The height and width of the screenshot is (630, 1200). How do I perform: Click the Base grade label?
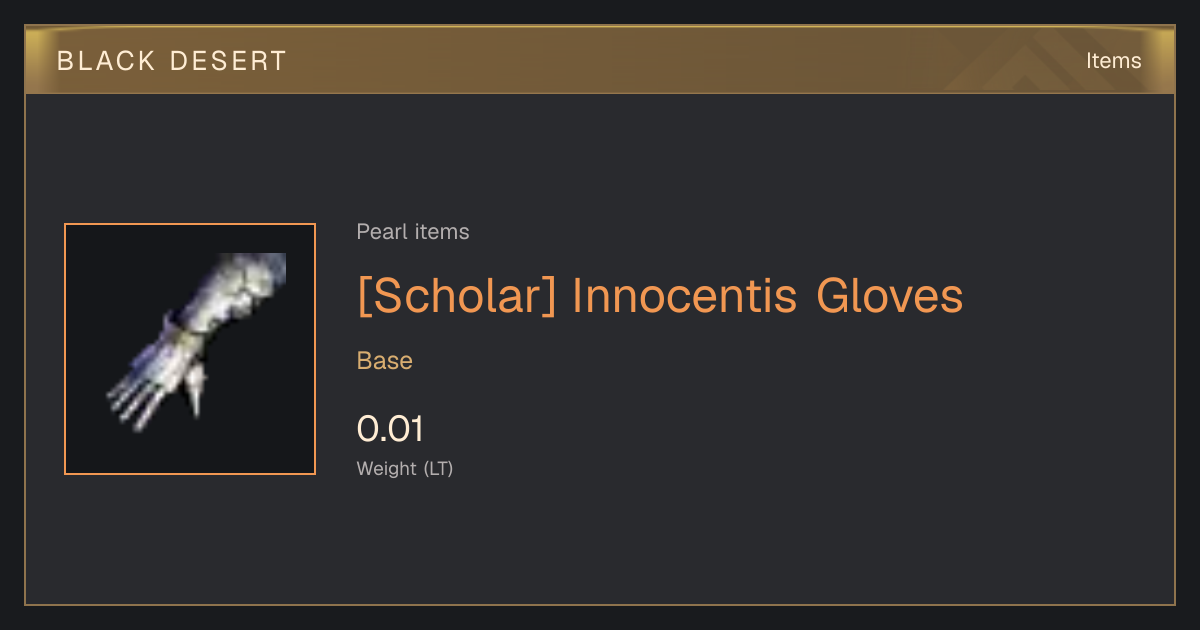coord(385,361)
